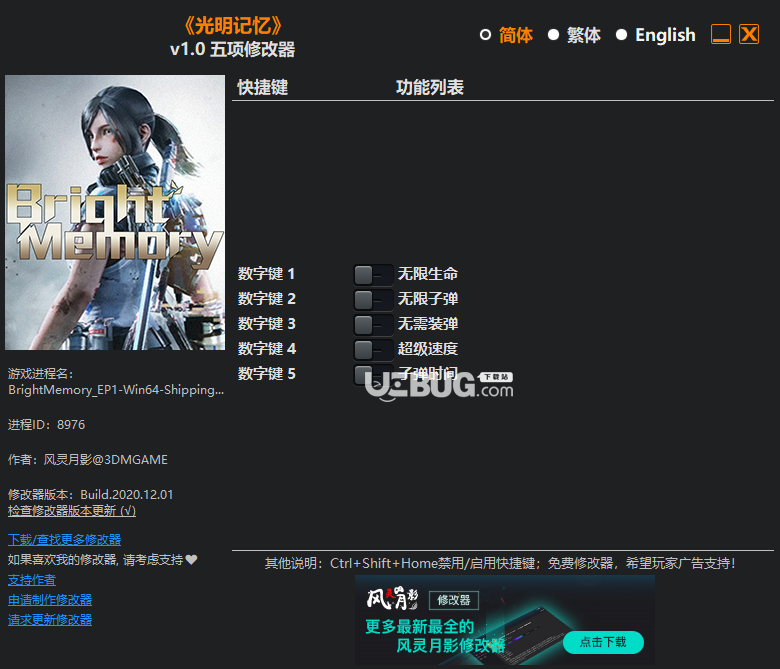The width and height of the screenshot is (780, 669).
Task: Close the trainer with orange X
Action: click(x=749, y=34)
